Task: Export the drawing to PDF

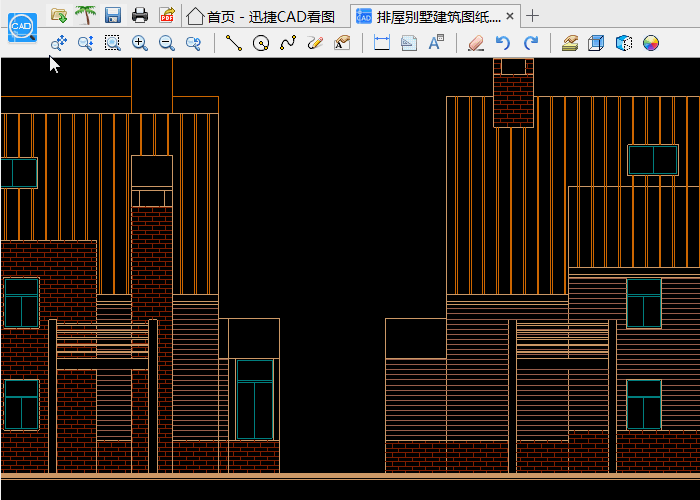Action: 167,15
